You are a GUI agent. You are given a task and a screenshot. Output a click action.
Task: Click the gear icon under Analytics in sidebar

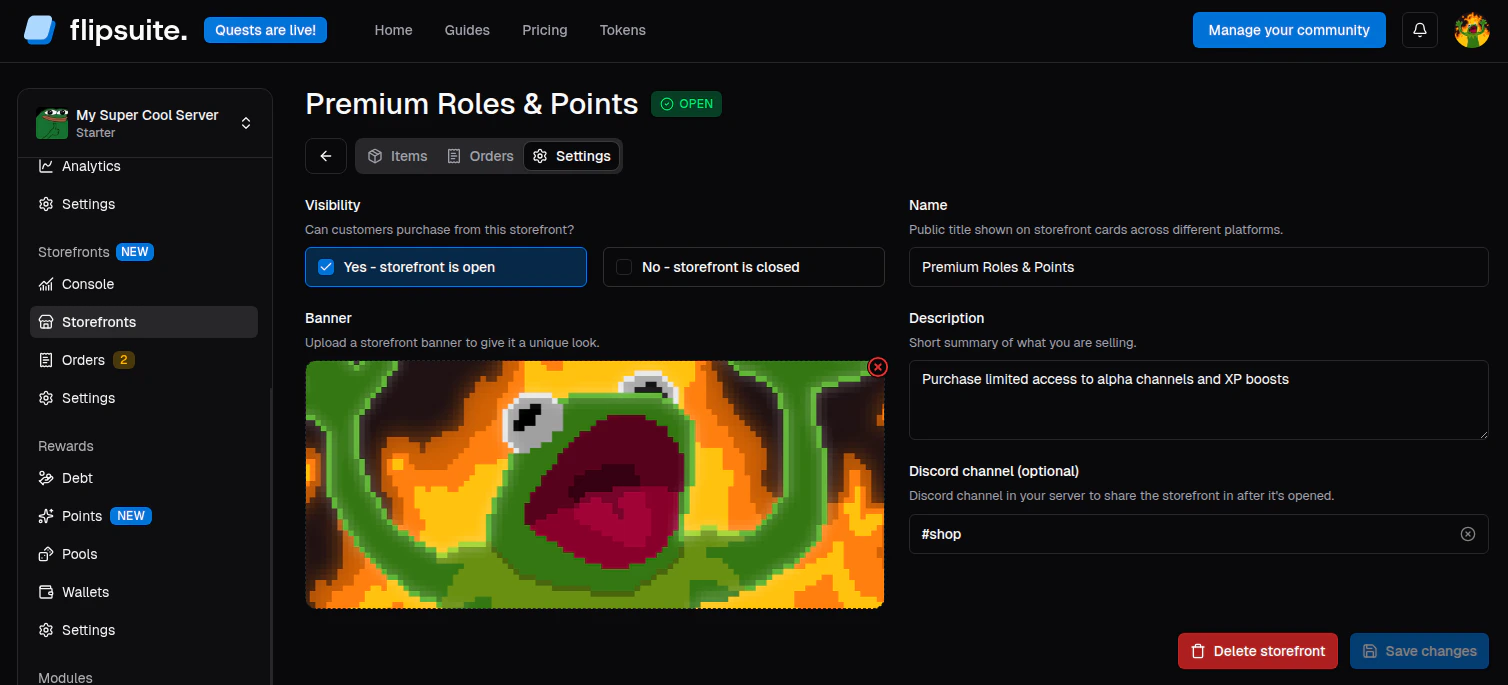click(45, 204)
